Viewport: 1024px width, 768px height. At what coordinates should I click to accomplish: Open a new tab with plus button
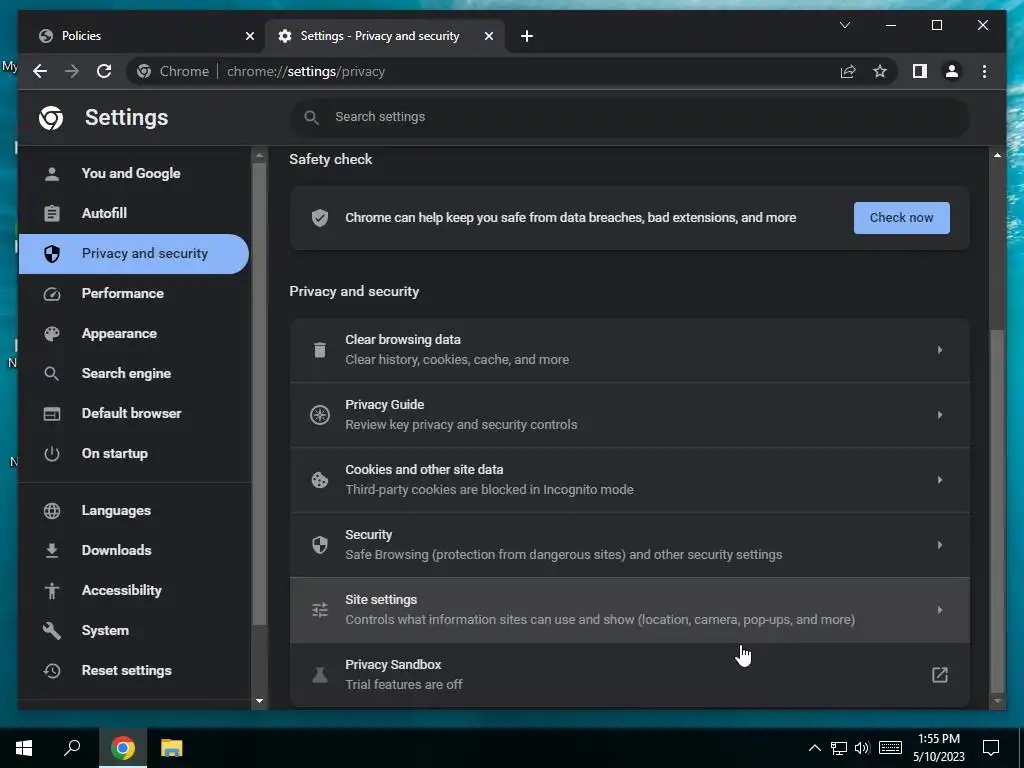526,36
